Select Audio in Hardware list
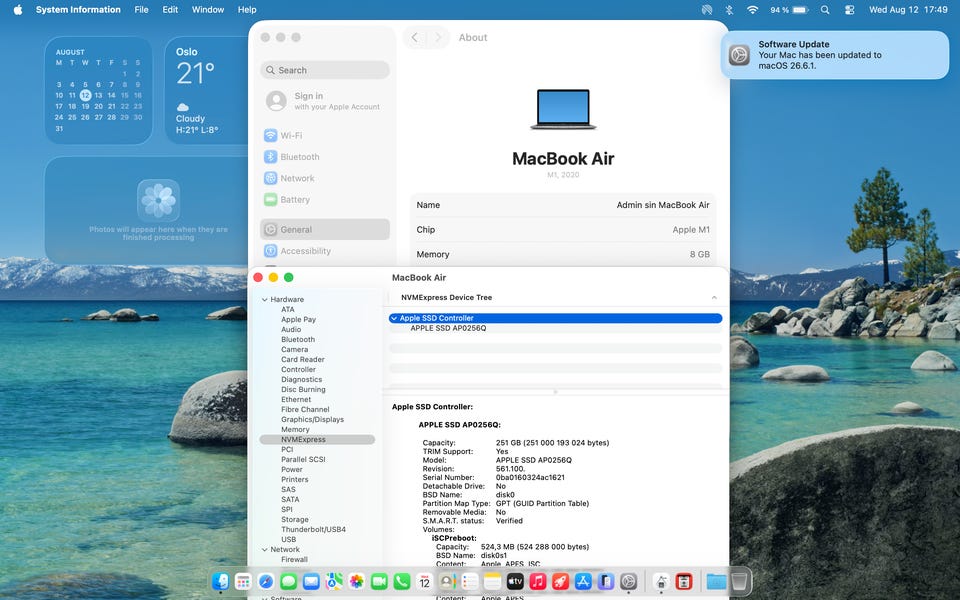The image size is (960, 600). 291,329
